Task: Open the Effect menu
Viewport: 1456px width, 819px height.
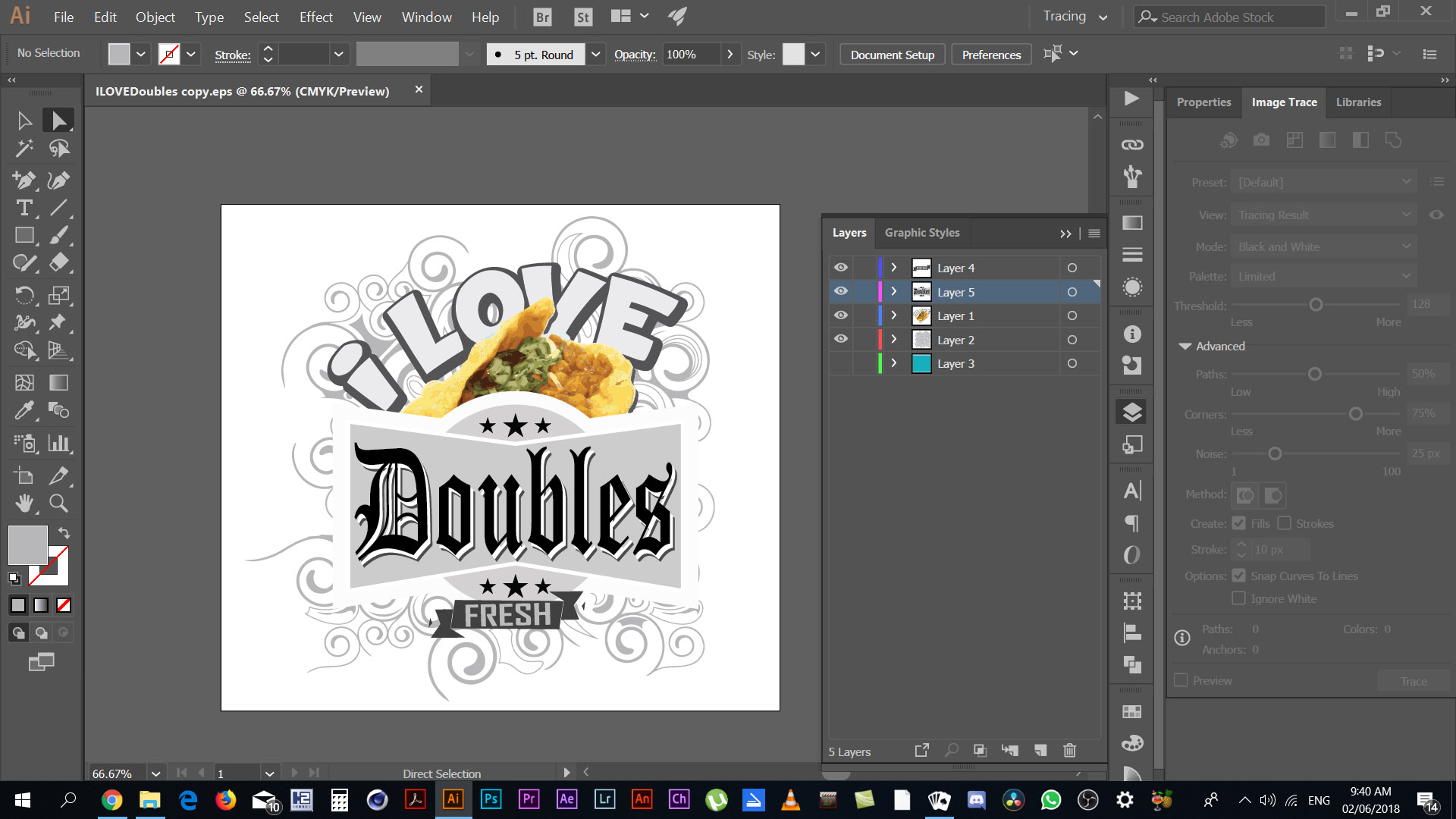Action: pyautogui.click(x=315, y=17)
